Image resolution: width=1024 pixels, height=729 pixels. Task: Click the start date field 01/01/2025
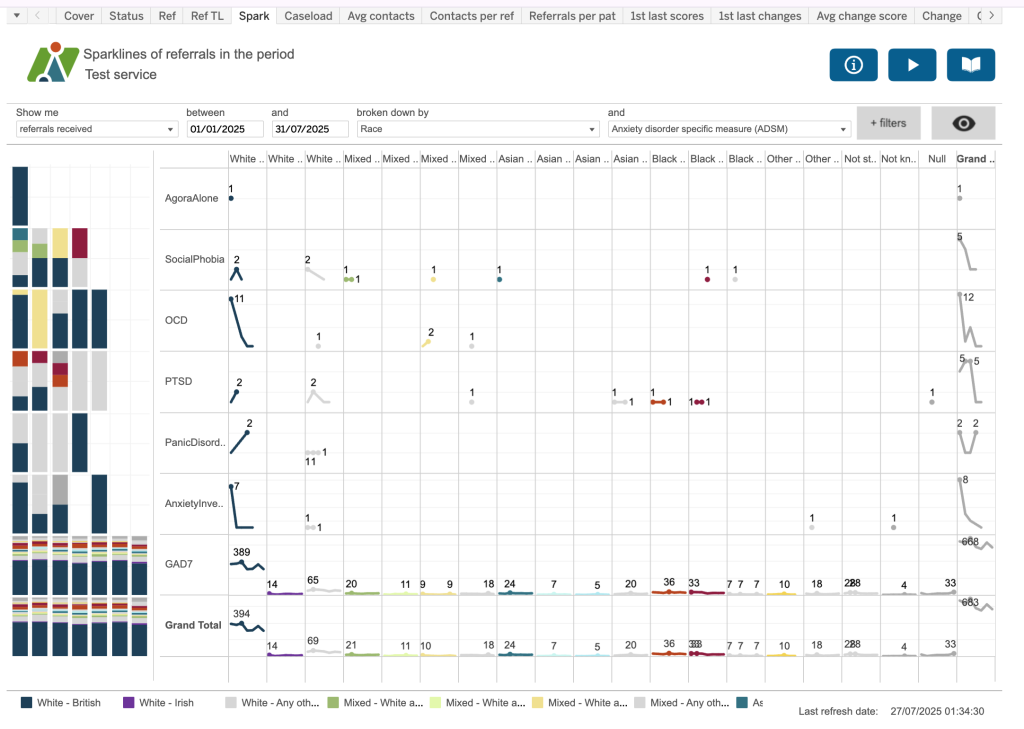[225, 129]
